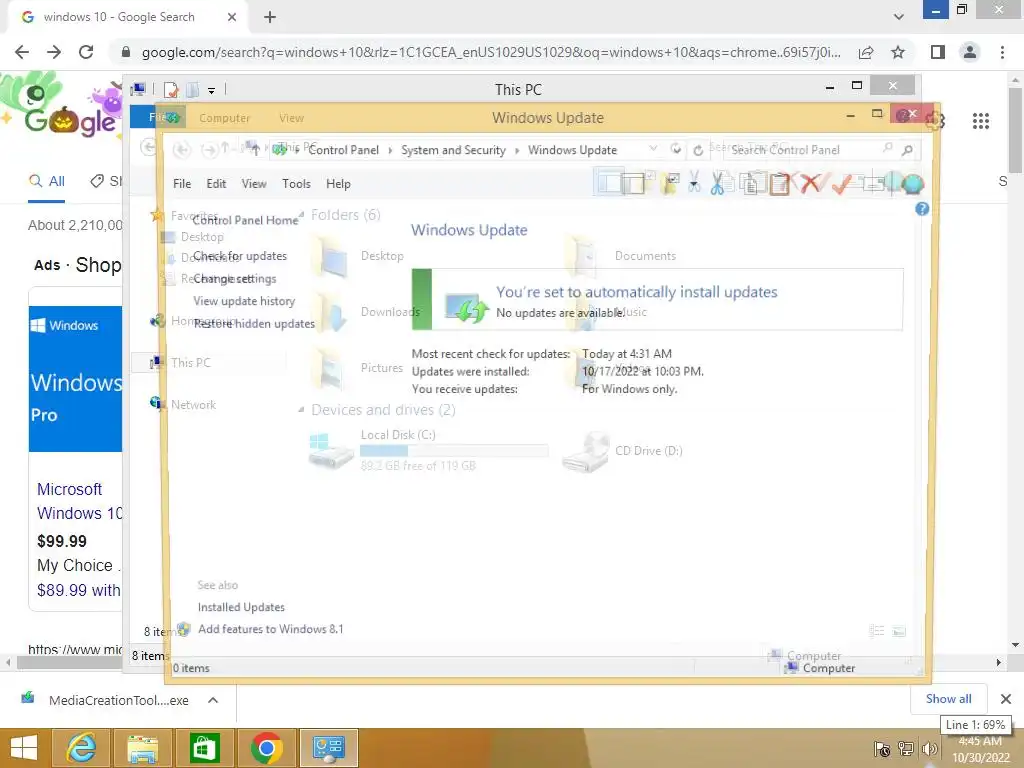Click the System and Security breadcrumb
This screenshot has height=768, width=1024.
(453, 150)
